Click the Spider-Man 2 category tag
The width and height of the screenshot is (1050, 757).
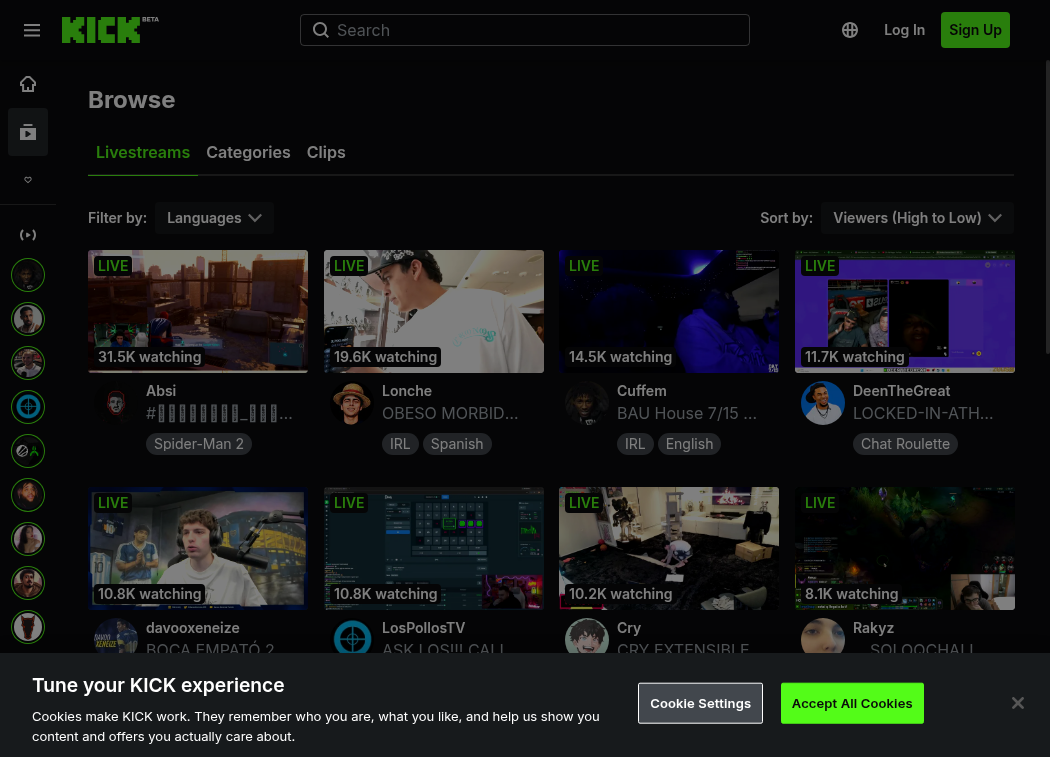199,444
